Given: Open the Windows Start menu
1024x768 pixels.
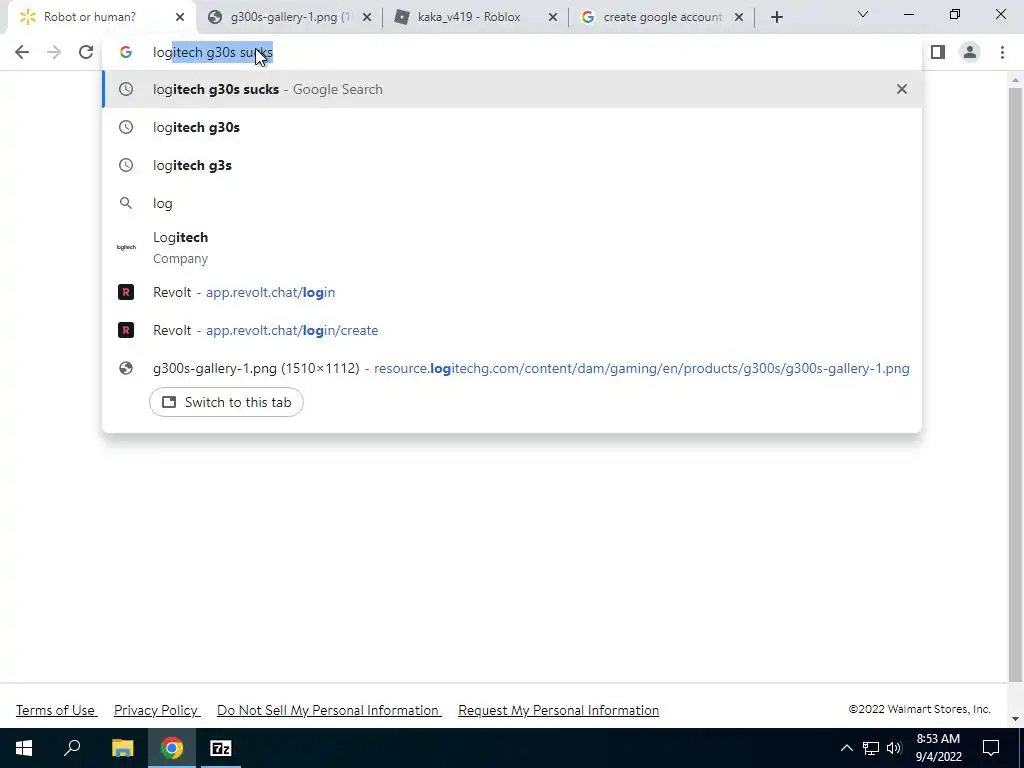Looking at the screenshot, I should pos(24,748).
